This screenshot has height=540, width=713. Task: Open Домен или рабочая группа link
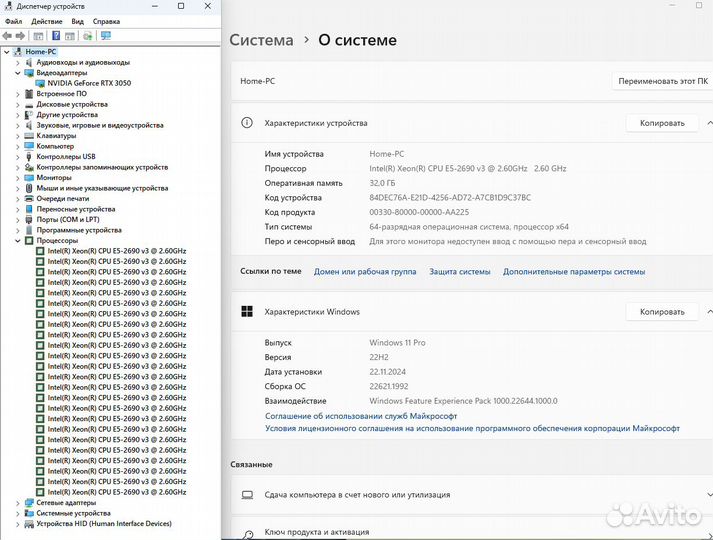click(x=365, y=271)
